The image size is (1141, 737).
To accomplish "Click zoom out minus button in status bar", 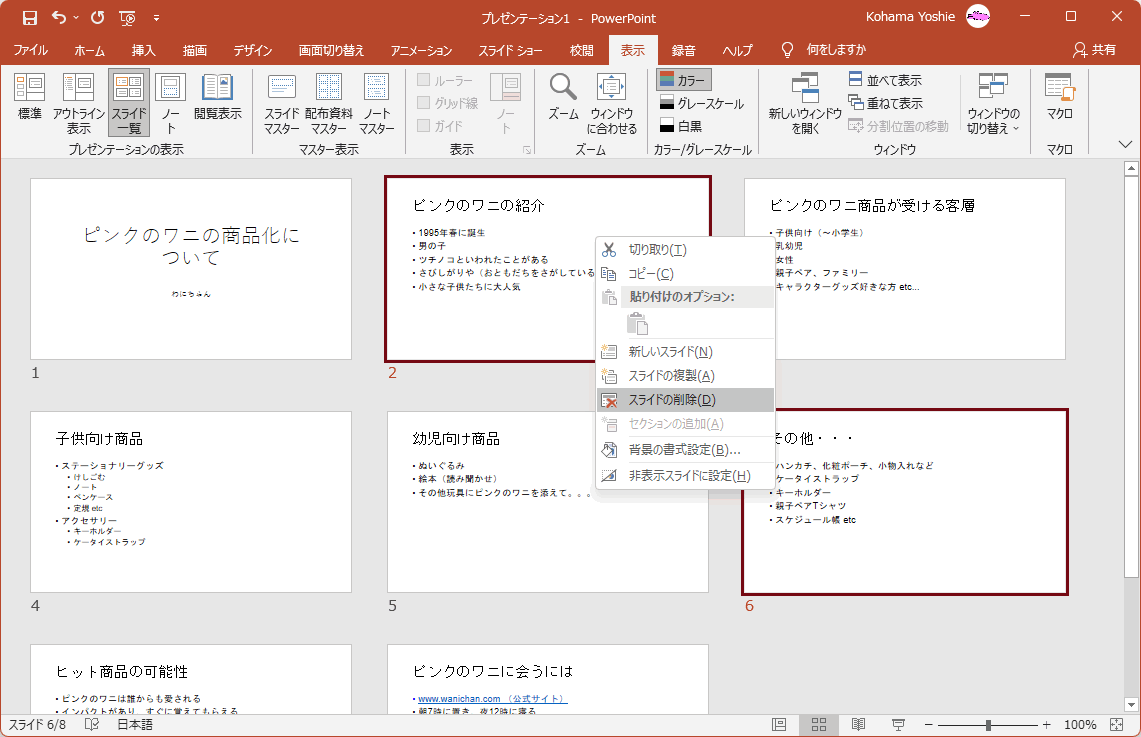I will click(x=929, y=725).
